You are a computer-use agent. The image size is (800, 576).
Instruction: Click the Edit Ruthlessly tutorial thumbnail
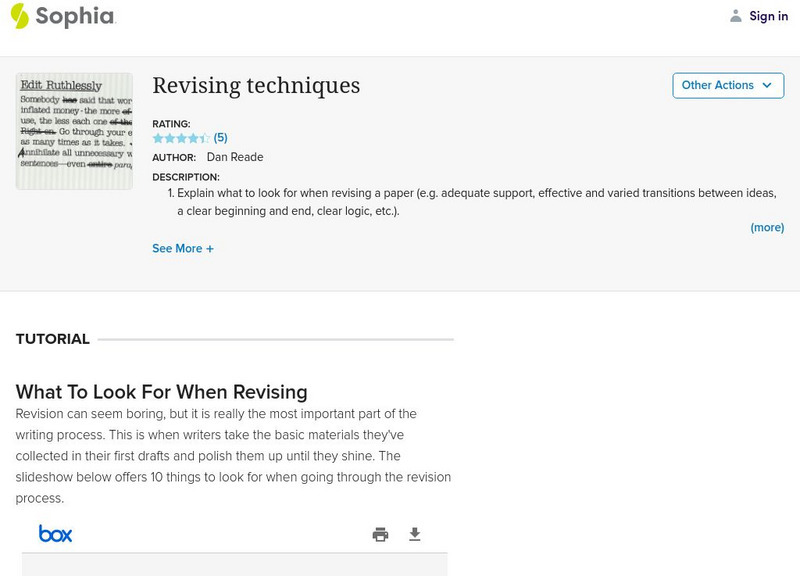point(74,131)
